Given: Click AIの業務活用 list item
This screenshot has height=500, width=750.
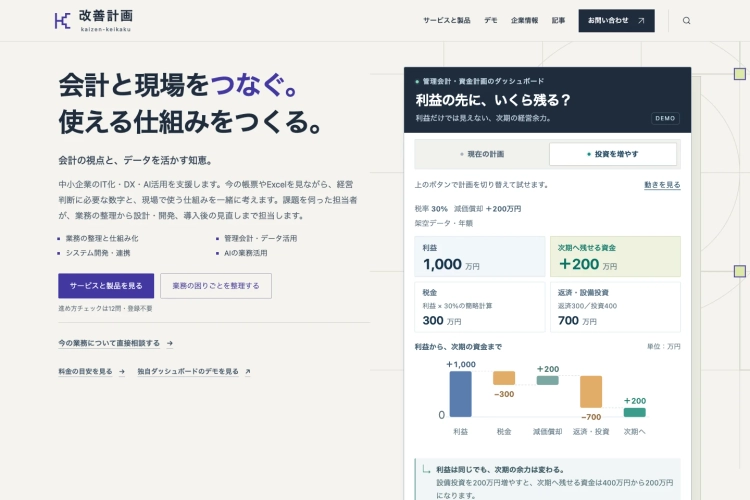Looking at the screenshot, I should (x=245, y=253).
